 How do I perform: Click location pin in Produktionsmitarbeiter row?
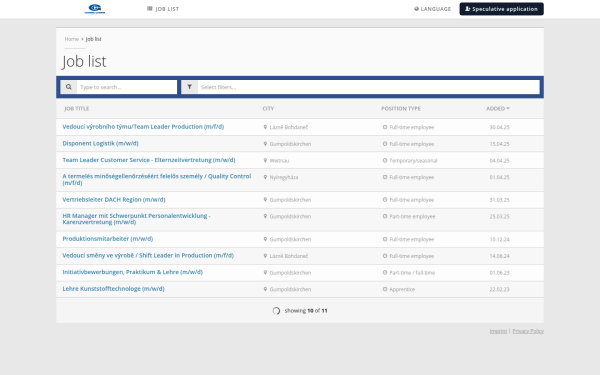[265, 239]
